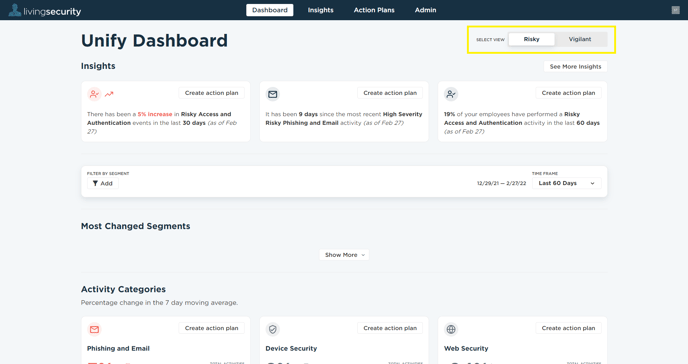Viewport: 688px width, 364px height.
Task: Open the user avatar menu
Action: (x=675, y=10)
